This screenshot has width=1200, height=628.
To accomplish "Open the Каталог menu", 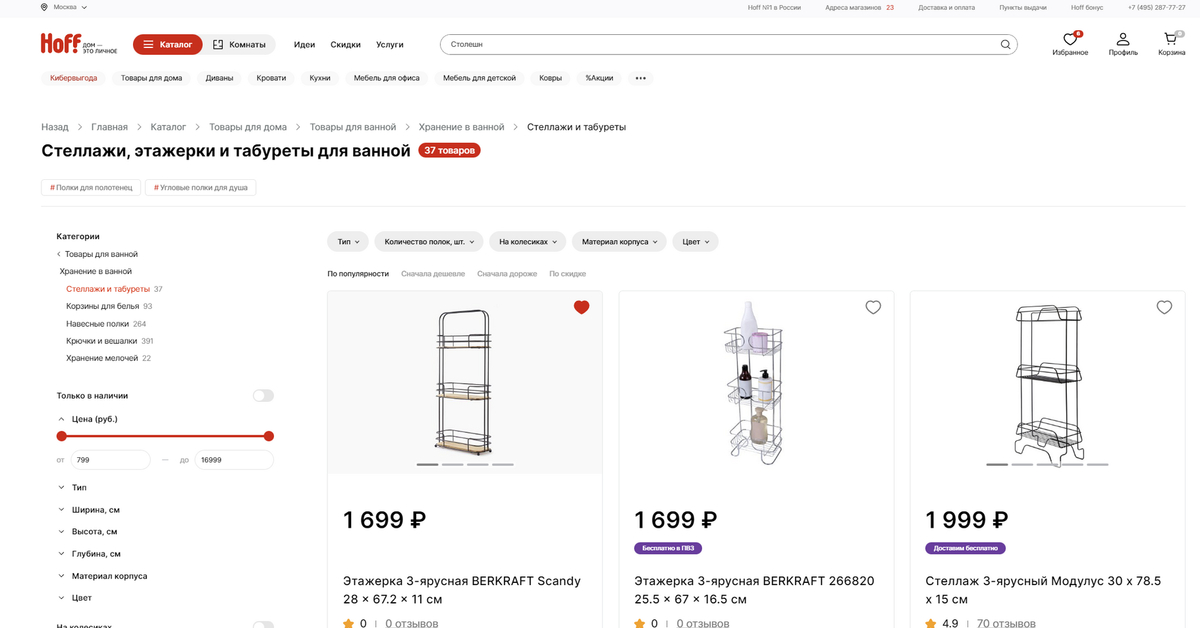I will pos(167,44).
